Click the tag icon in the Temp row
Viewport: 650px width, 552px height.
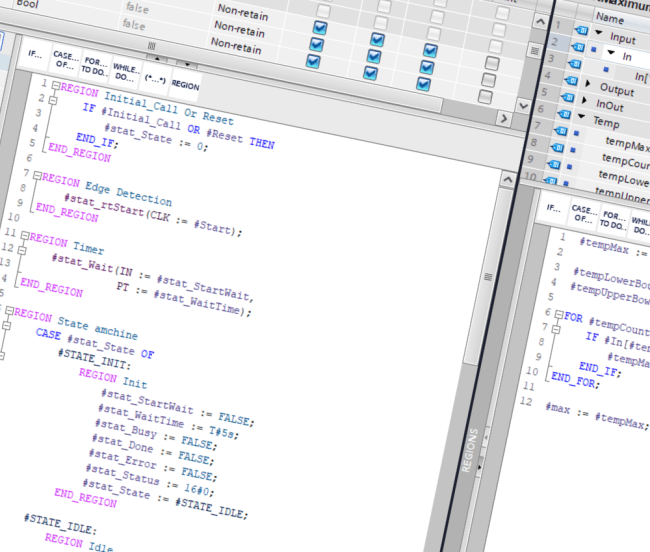(x=564, y=114)
